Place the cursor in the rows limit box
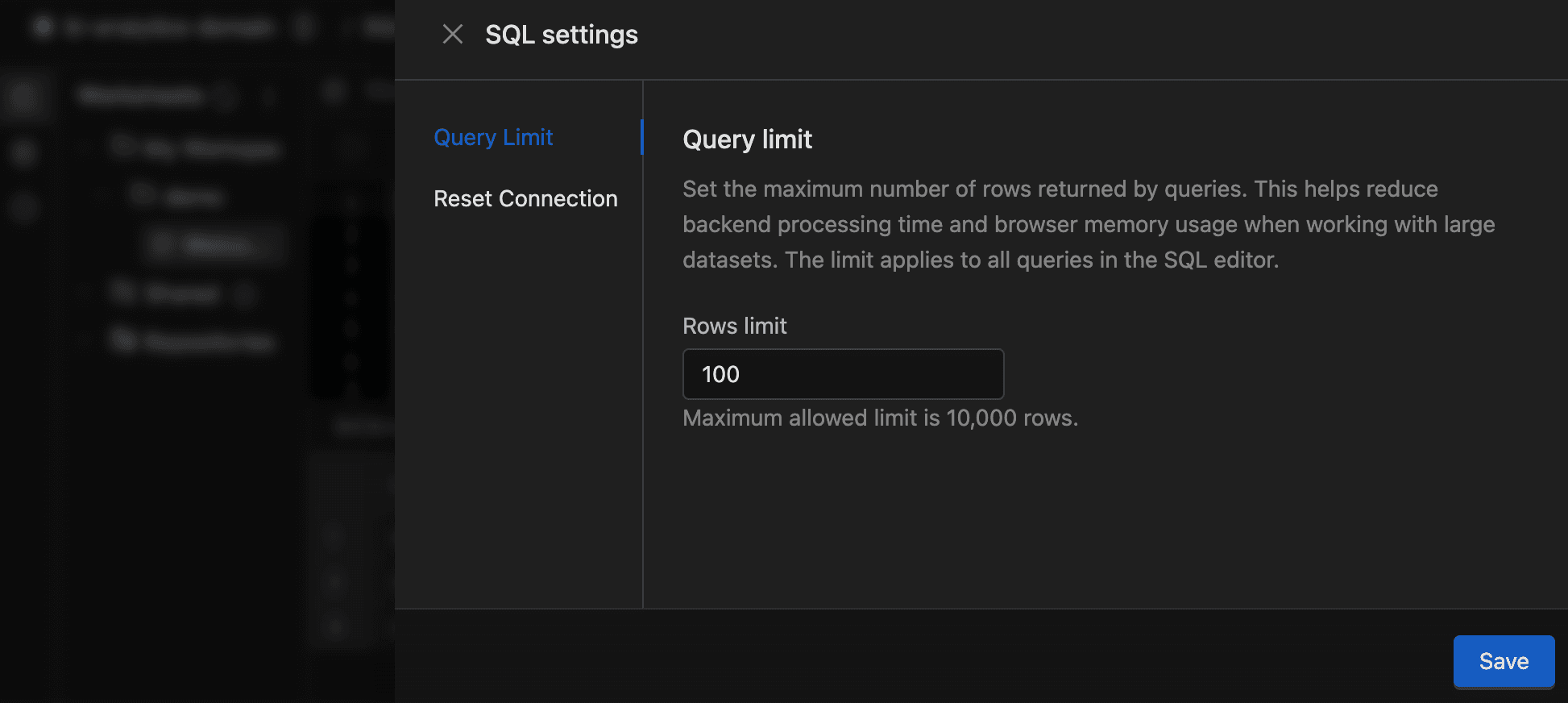 843,374
